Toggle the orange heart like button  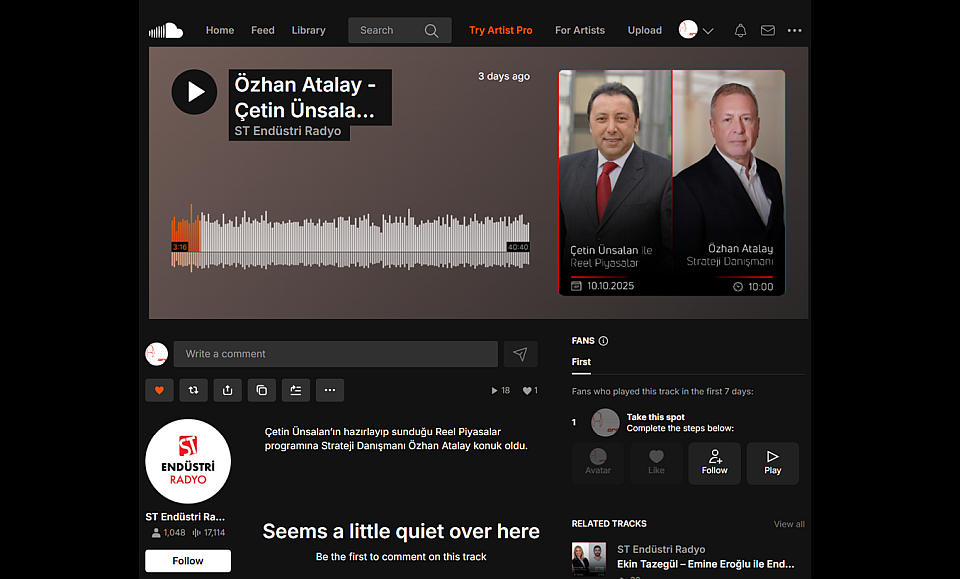(158, 390)
